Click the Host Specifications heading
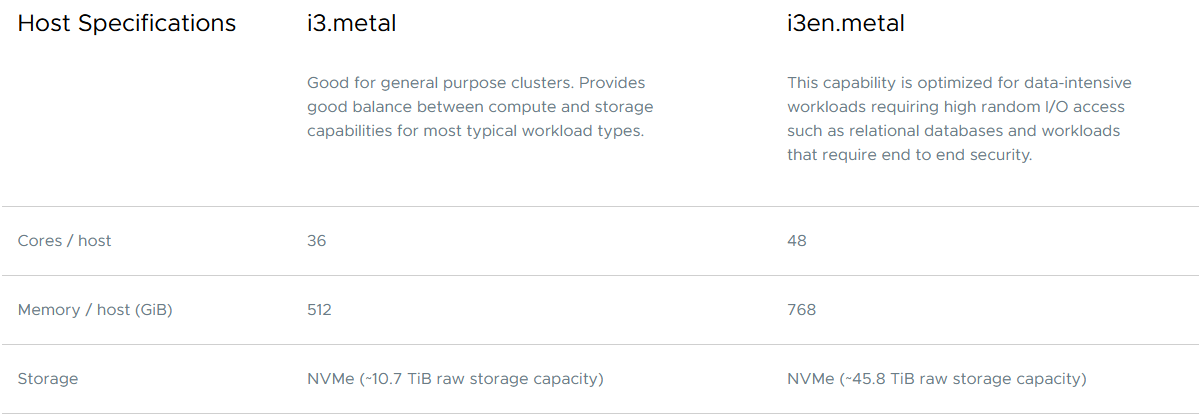The image size is (1199, 414). pos(127,24)
